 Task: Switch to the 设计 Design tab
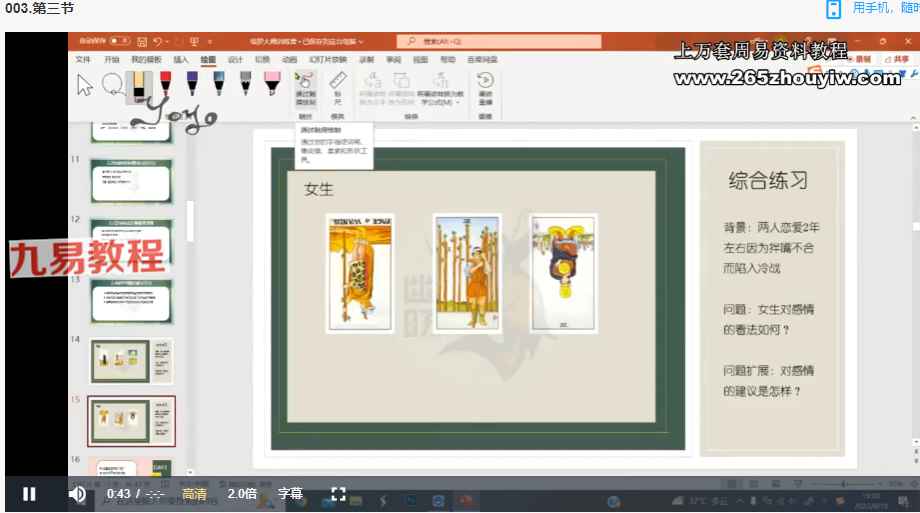(x=235, y=59)
